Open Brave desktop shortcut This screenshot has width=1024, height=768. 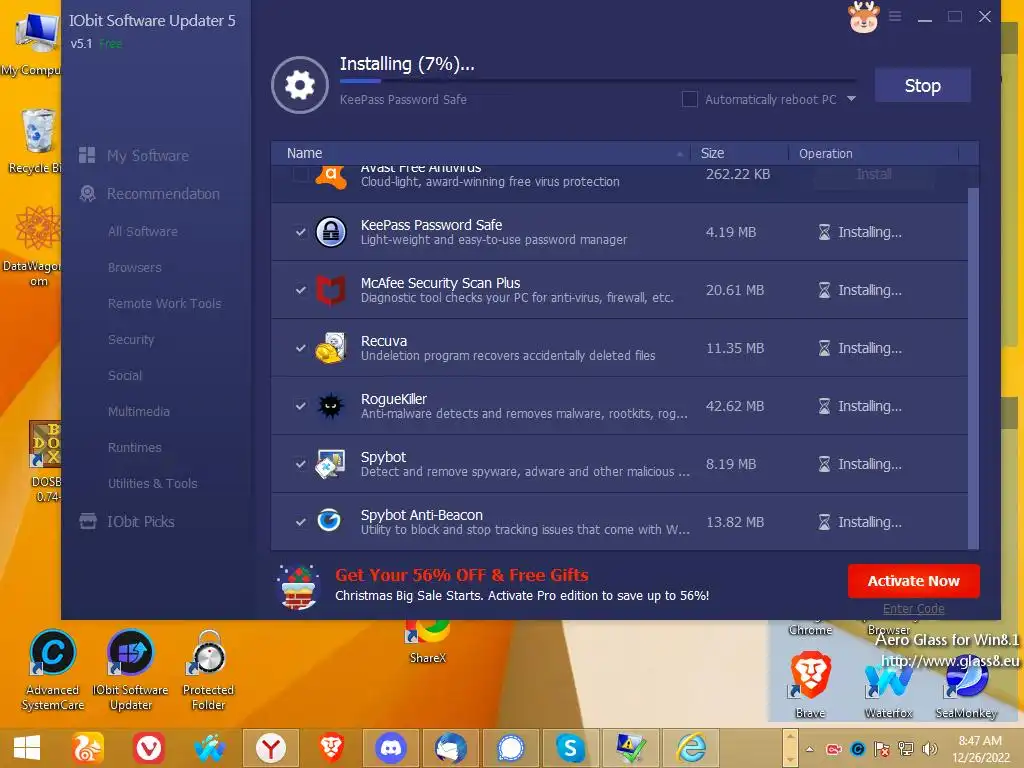[810, 686]
